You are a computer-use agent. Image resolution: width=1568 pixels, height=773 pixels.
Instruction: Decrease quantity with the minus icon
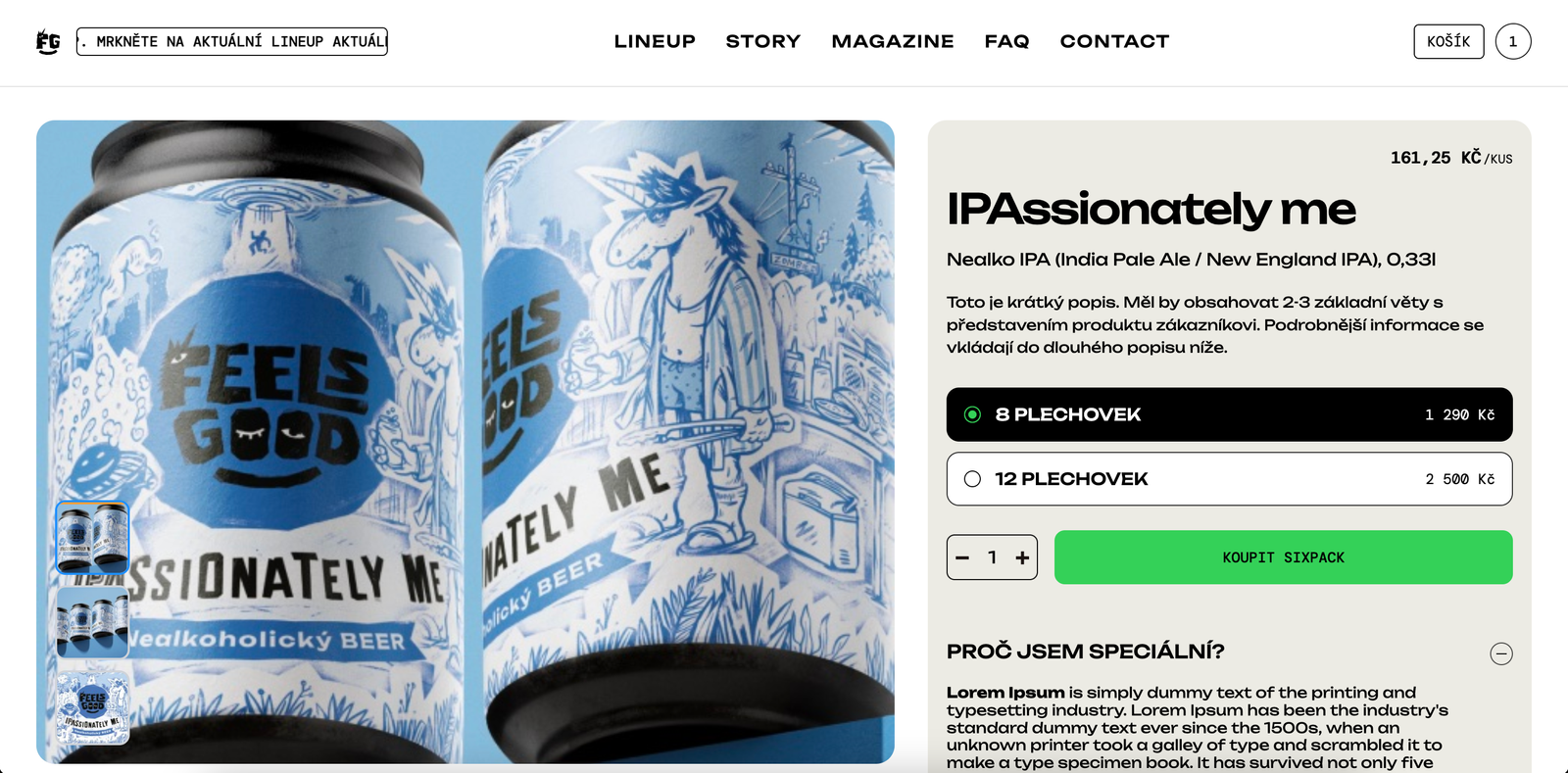(962, 557)
